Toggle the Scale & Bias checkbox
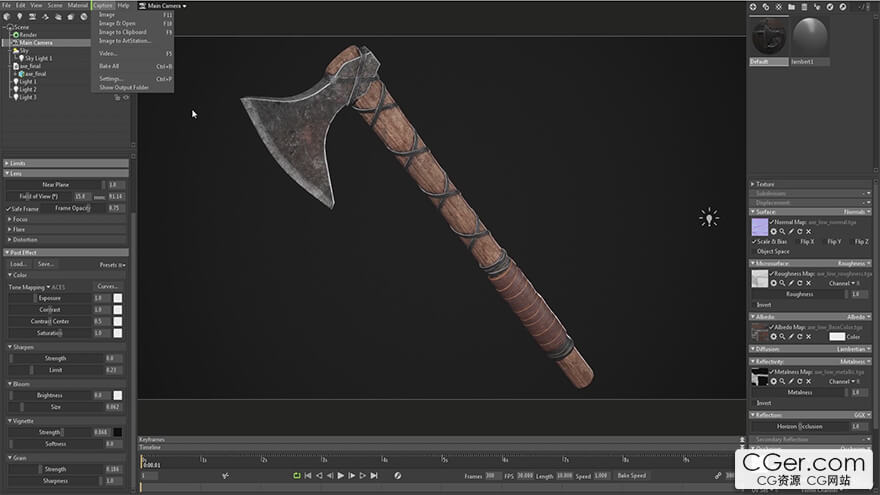Screen dimensions: 880x495 (754, 242)
